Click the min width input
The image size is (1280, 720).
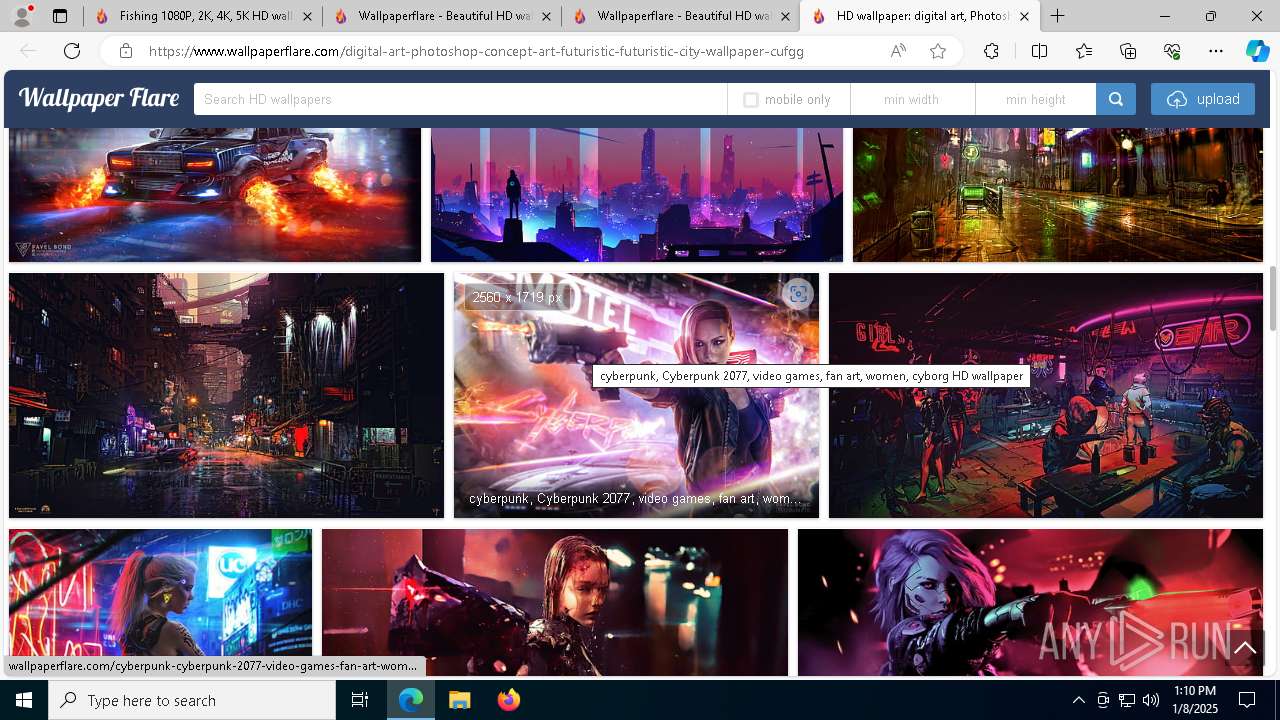tap(912, 99)
